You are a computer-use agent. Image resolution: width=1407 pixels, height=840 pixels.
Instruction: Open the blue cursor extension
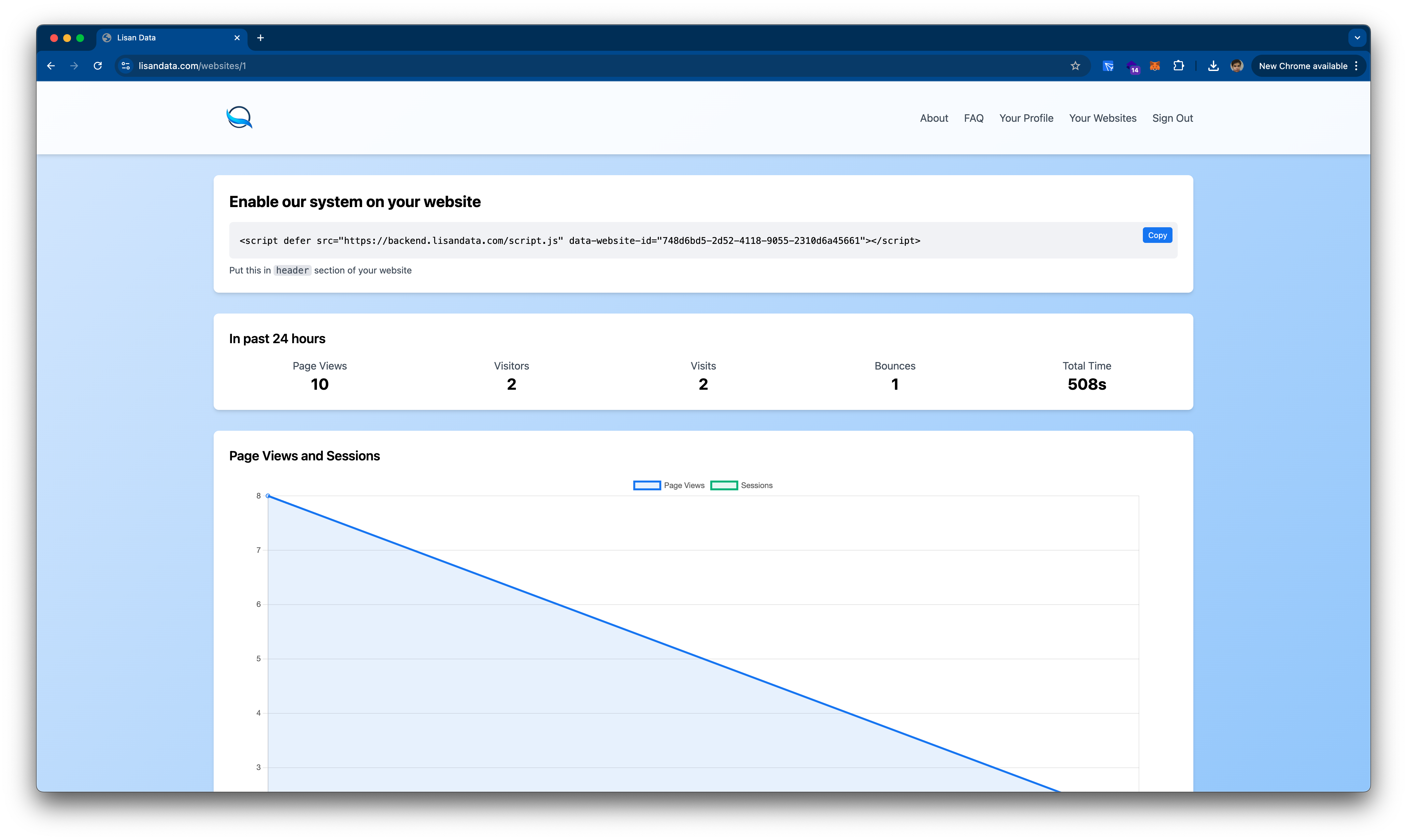coord(1108,66)
